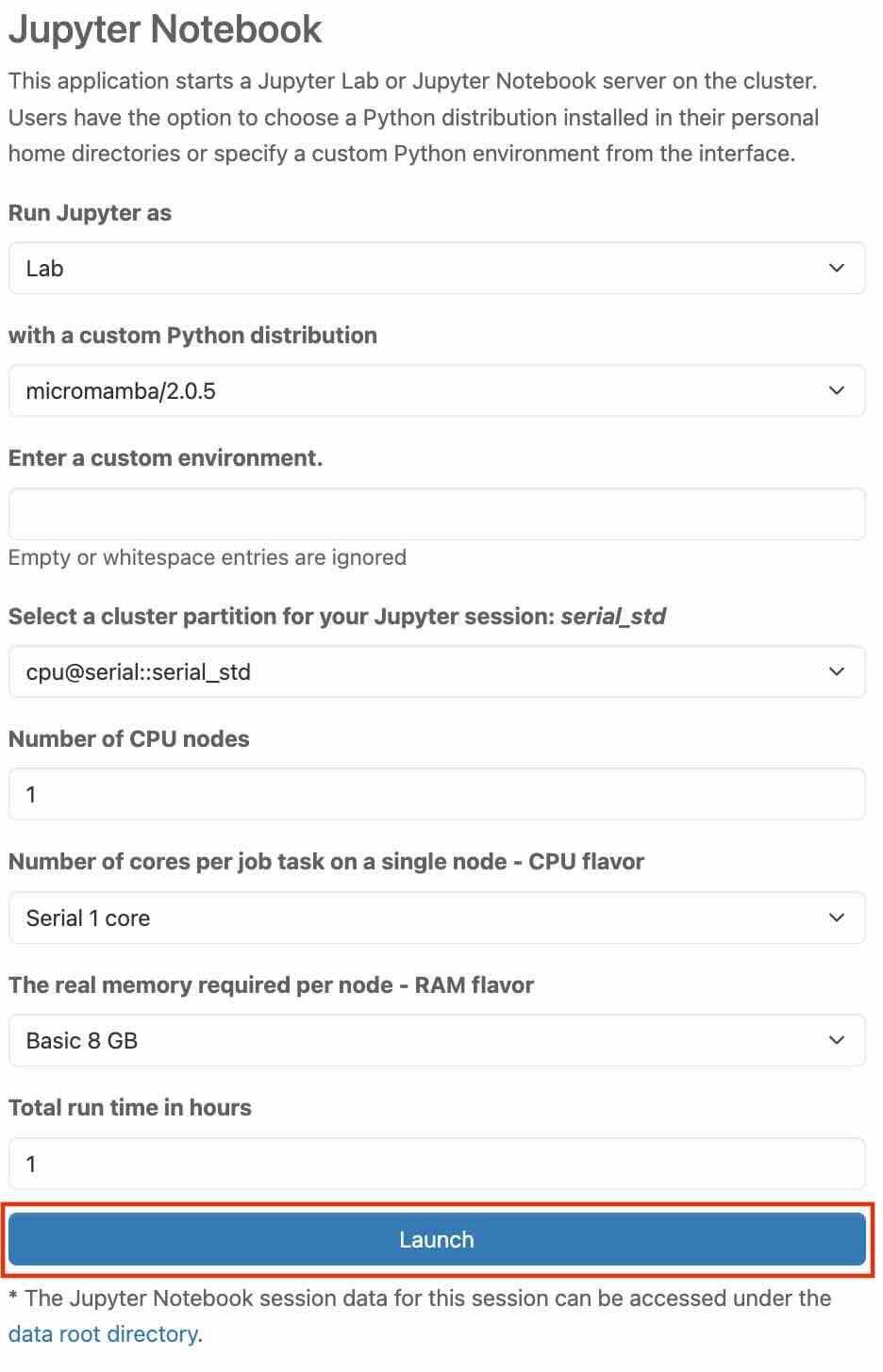883x1372 pixels.
Task: Expand the custom Python distribution selector
Action: (436, 390)
